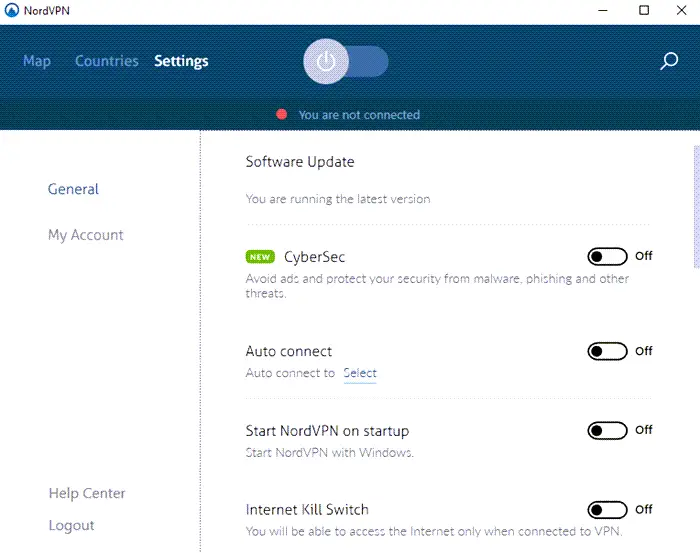The width and height of the screenshot is (700, 553).
Task: Click the NordVPN logo in title bar
Action: coord(12,10)
